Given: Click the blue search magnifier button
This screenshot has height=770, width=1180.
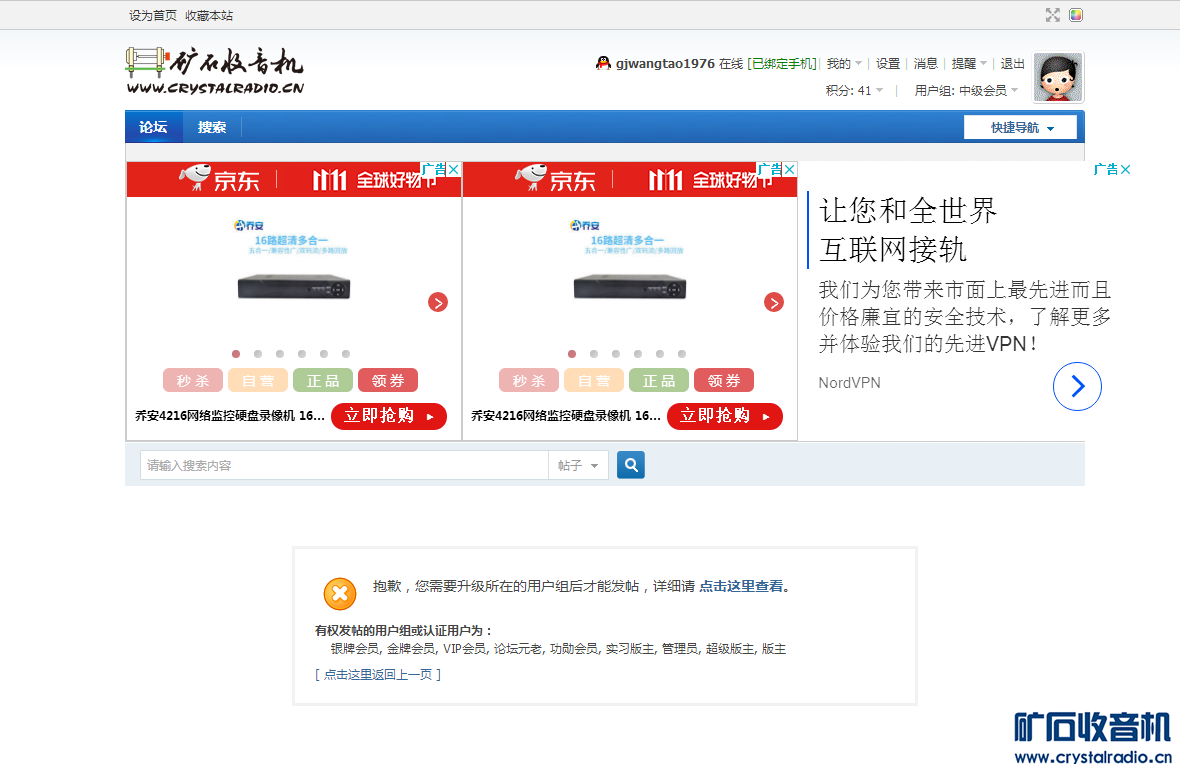Looking at the screenshot, I should point(631,465).
